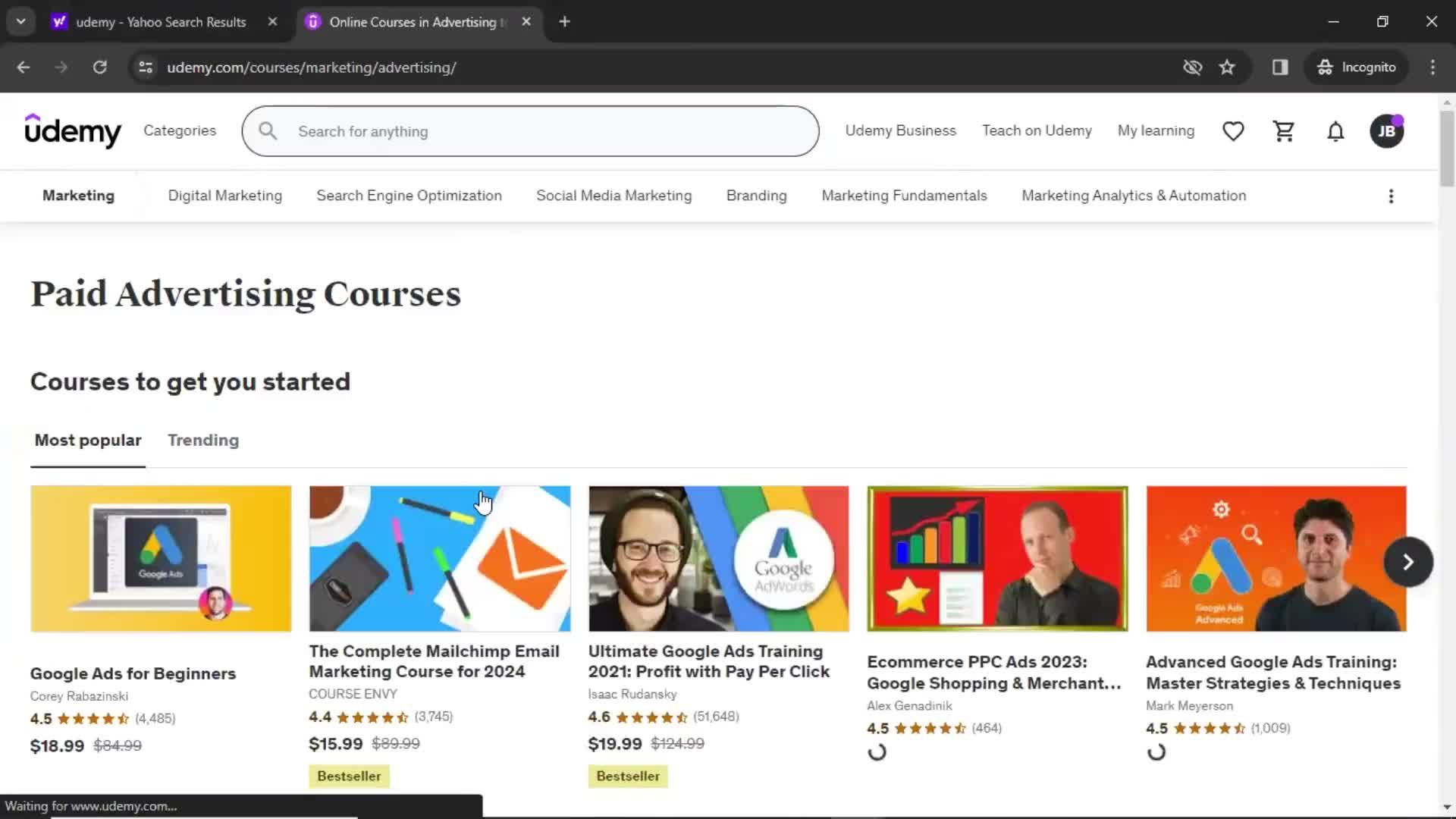Select Digital Marketing subcategory
1456x819 pixels.
pyautogui.click(x=225, y=195)
